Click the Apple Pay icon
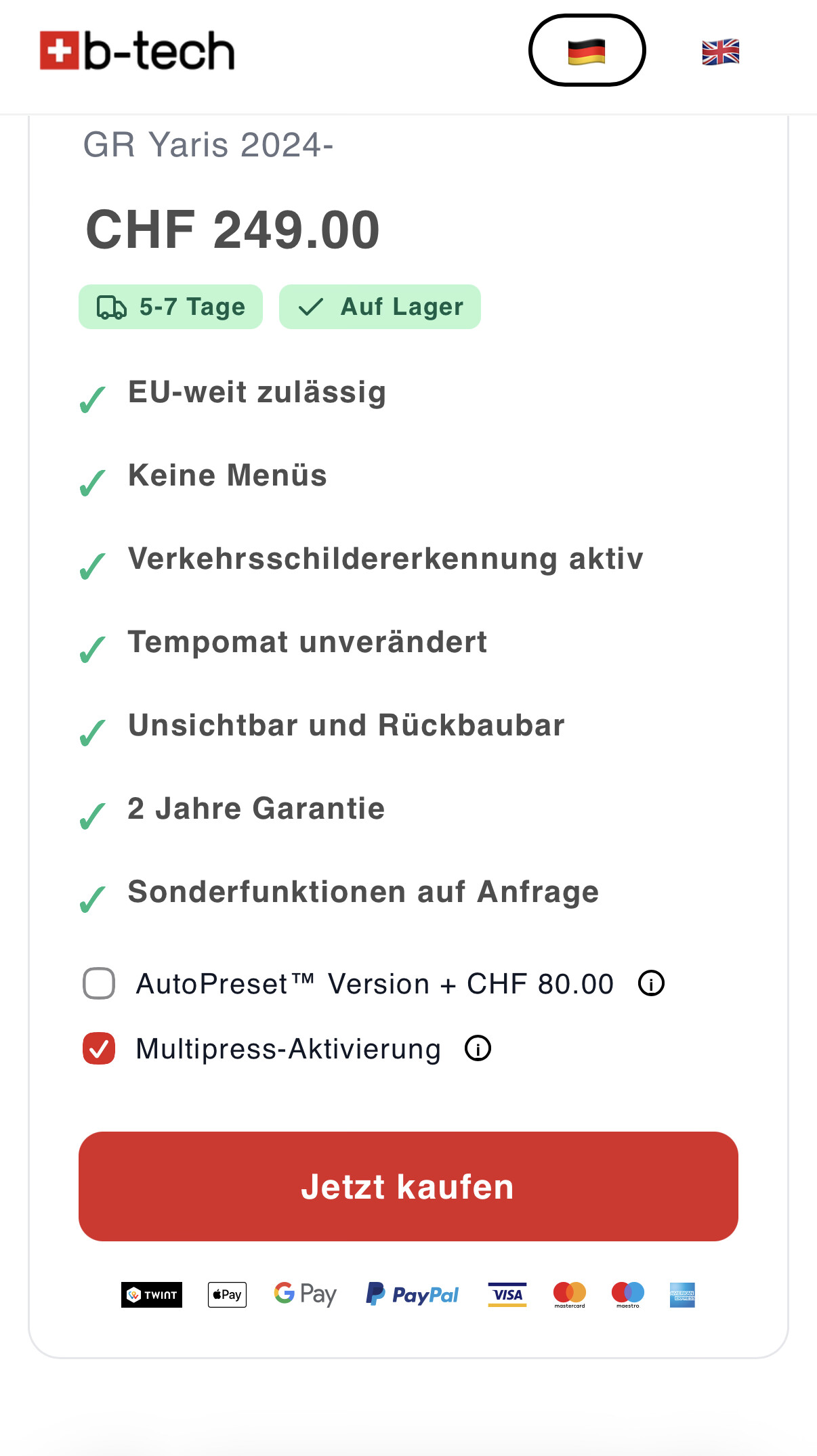Screen dimensions: 817x1456 pos(227,1295)
